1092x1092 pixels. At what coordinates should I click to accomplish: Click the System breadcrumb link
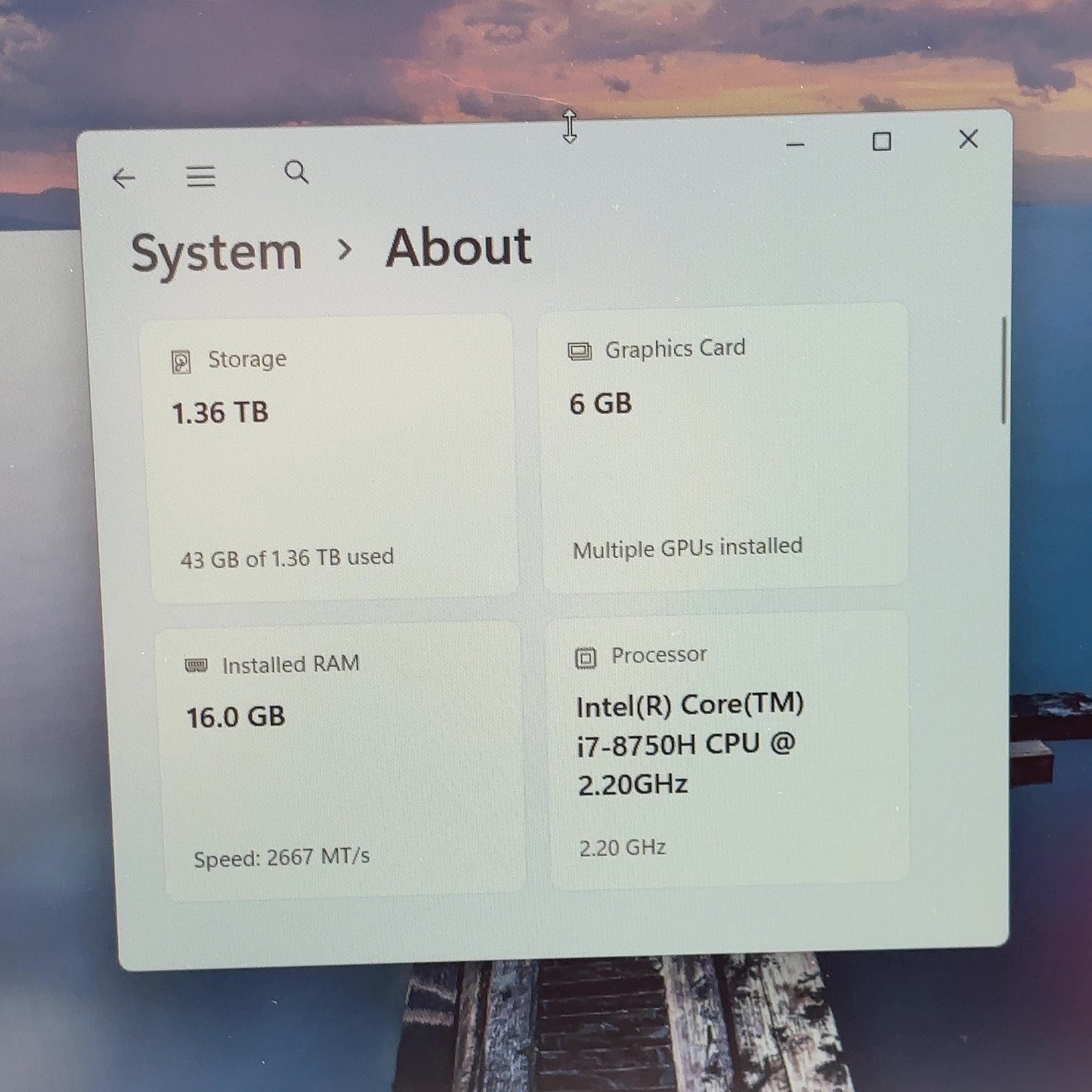(217, 253)
